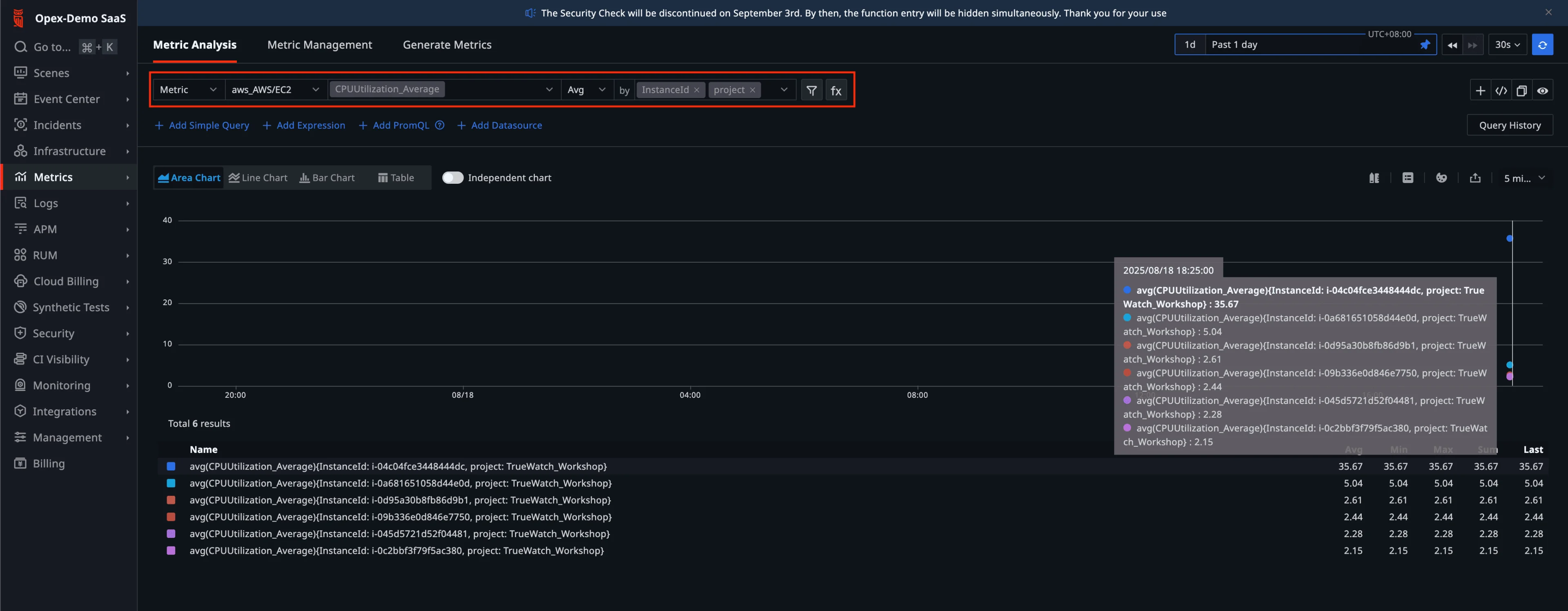Open the fx function button
The width and height of the screenshot is (1568, 611).
tap(836, 90)
